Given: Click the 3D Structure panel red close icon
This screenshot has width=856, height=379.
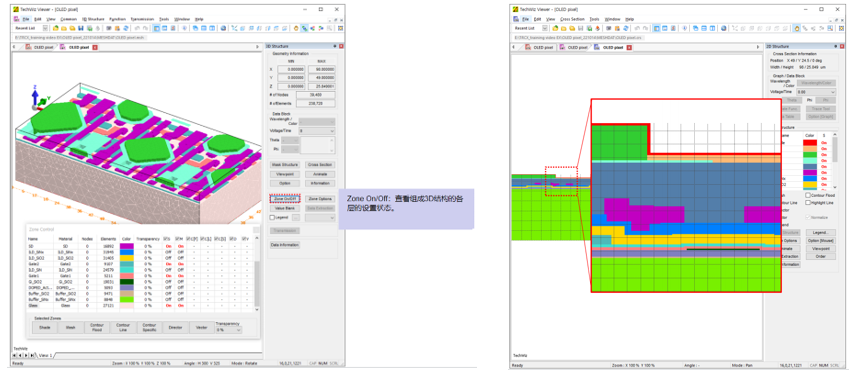Looking at the screenshot, I should click(x=341, y=46).
